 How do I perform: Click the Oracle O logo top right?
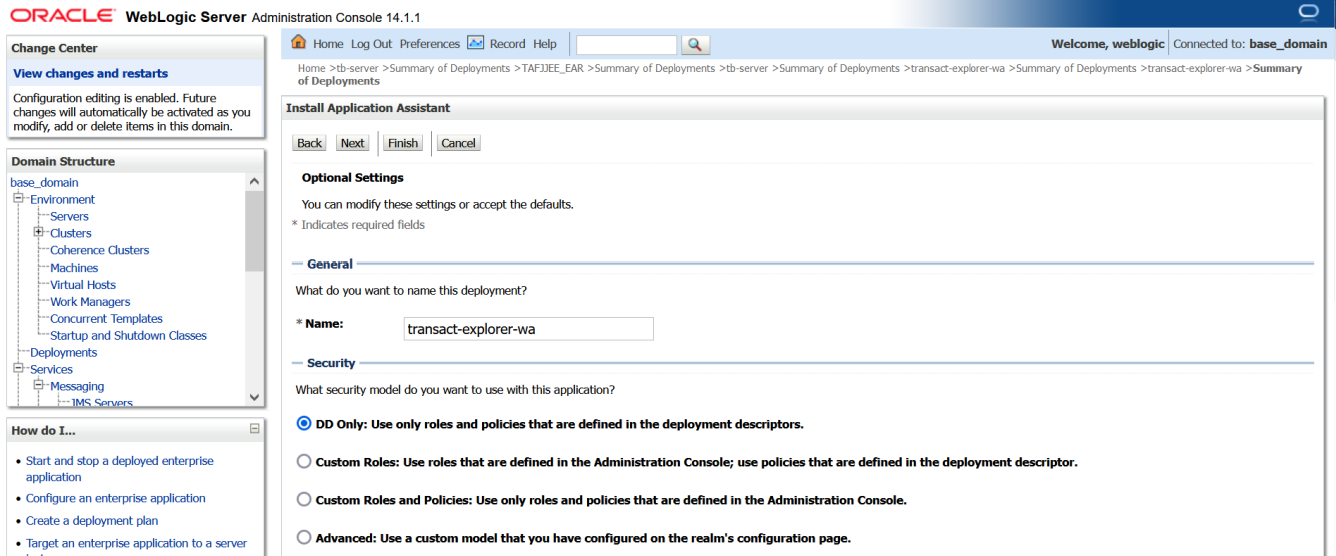point(1309,12)
